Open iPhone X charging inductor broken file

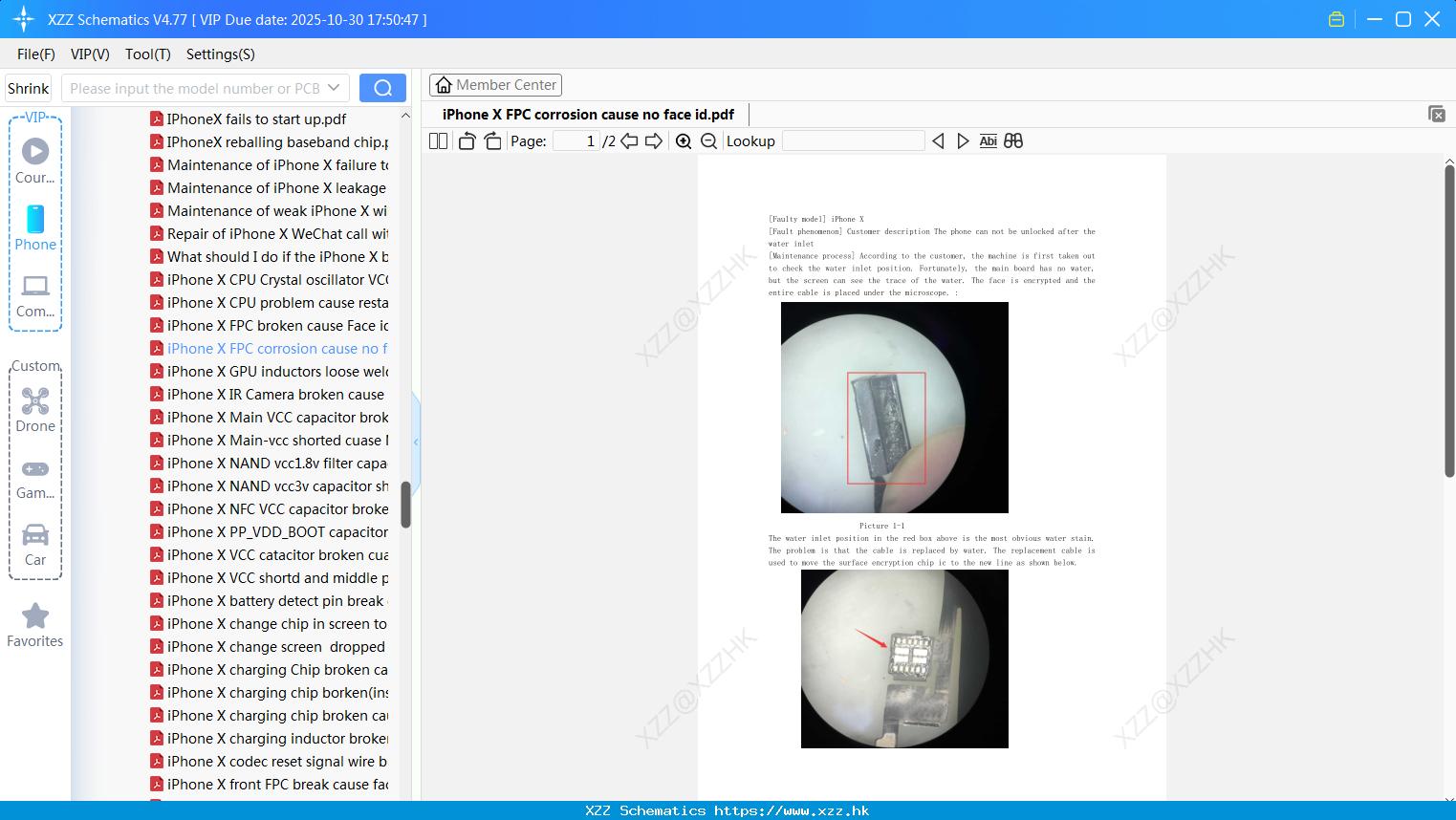click(277, 739)
